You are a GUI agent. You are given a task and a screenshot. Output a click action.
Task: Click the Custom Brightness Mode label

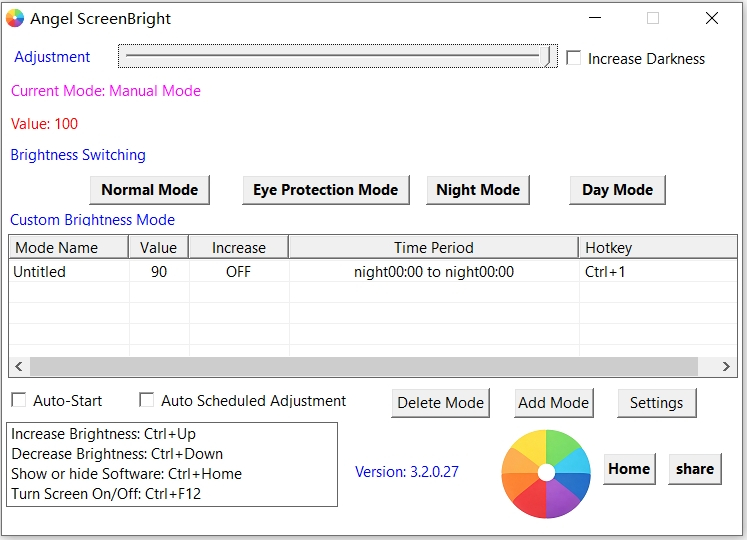tap(92, 220)
